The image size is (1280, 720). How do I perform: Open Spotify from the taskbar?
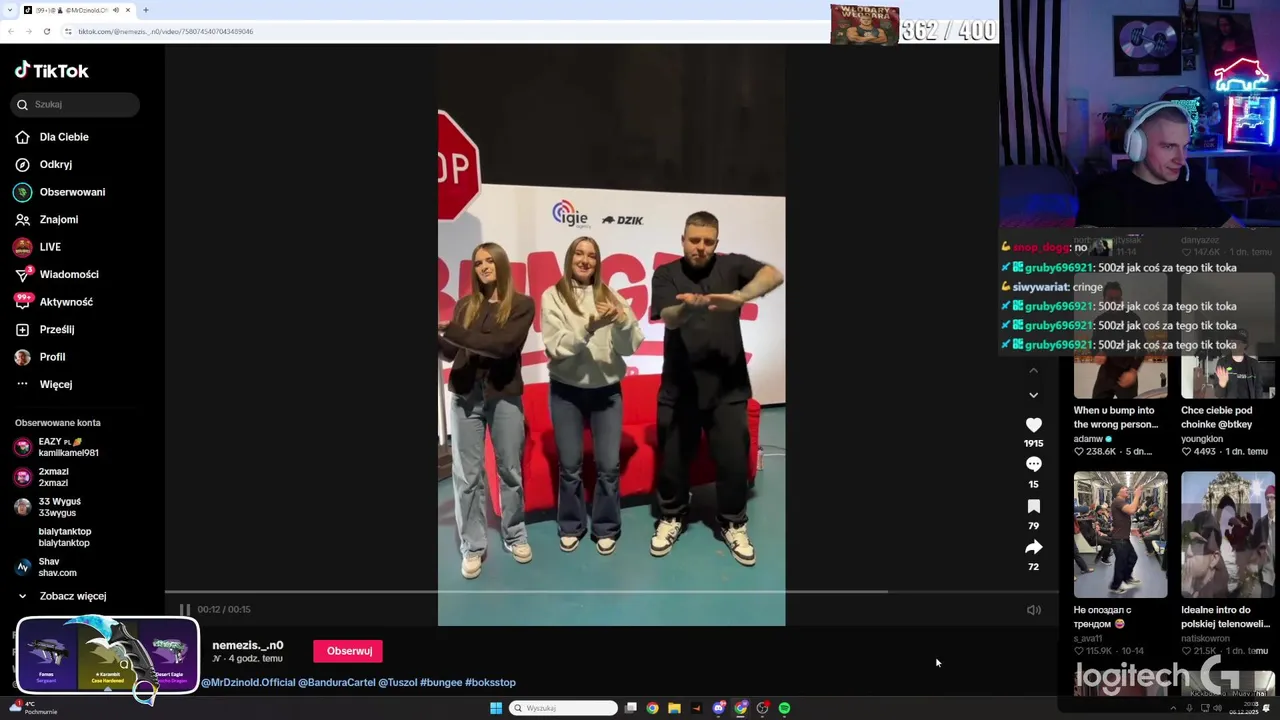click(x=784, y=708)
